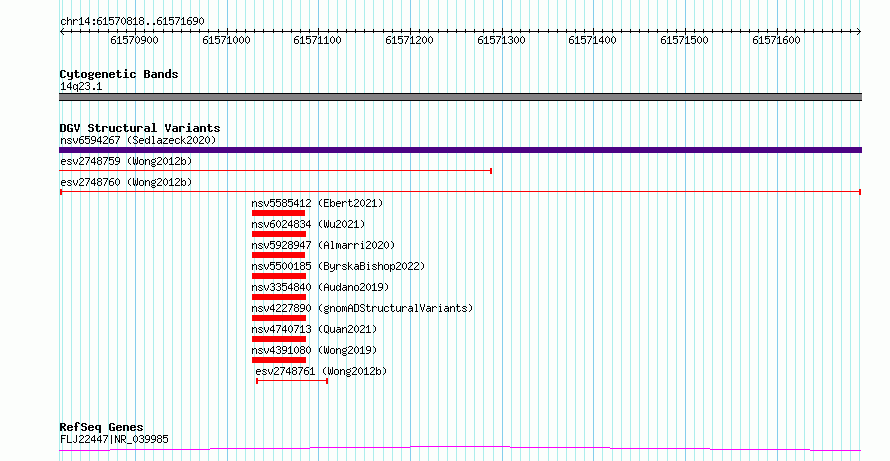Open esv2748759 (Wong2012b) variant label
The width and height of the screenshot is (890, 461).
[126, 161]
